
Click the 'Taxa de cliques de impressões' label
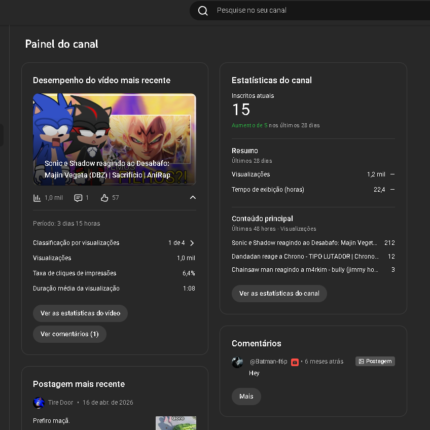click(74, 273)
